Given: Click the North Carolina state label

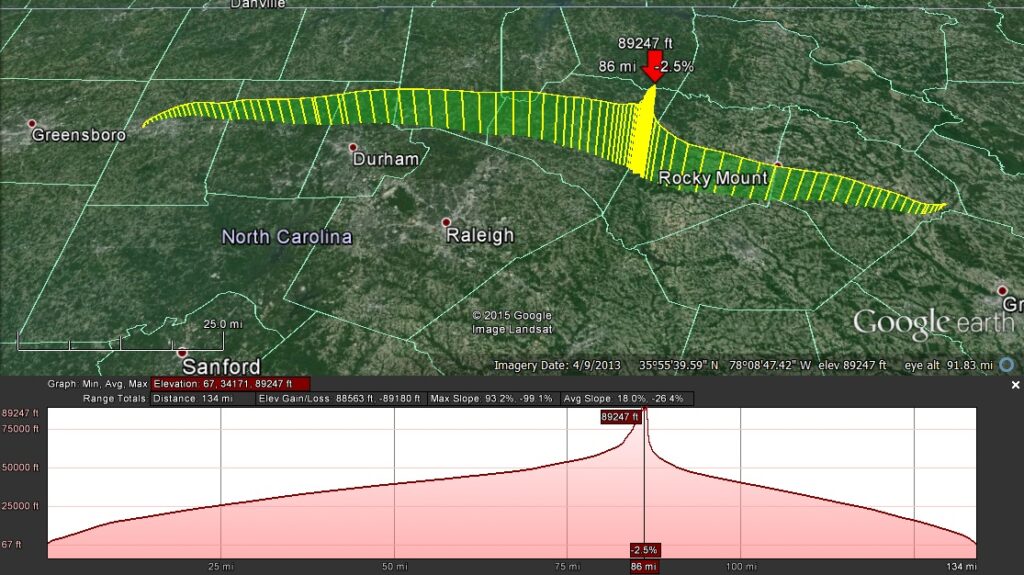Looking at the screenshot, I should coord(287,237).
